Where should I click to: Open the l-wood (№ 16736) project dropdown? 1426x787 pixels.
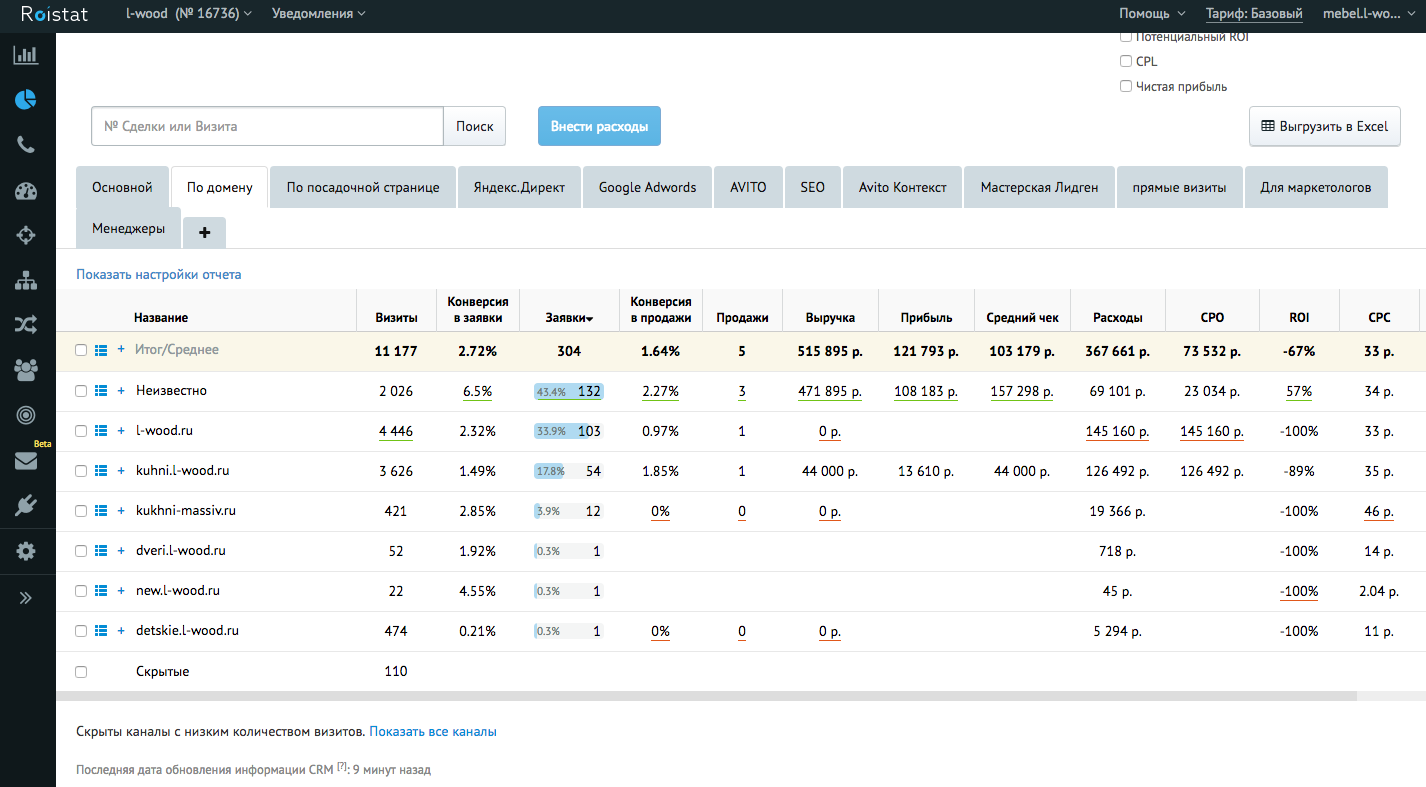189,14
